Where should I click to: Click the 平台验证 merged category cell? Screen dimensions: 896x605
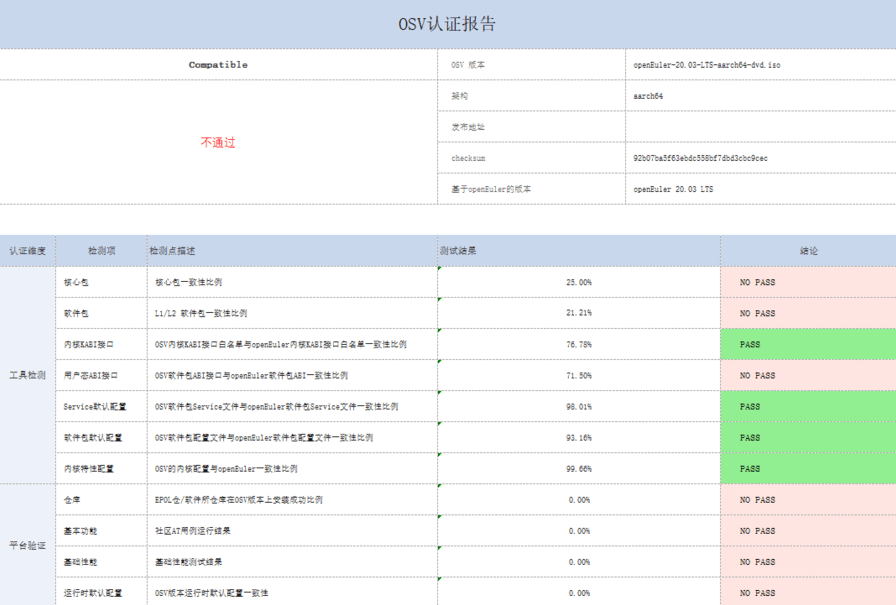point(28,546)
